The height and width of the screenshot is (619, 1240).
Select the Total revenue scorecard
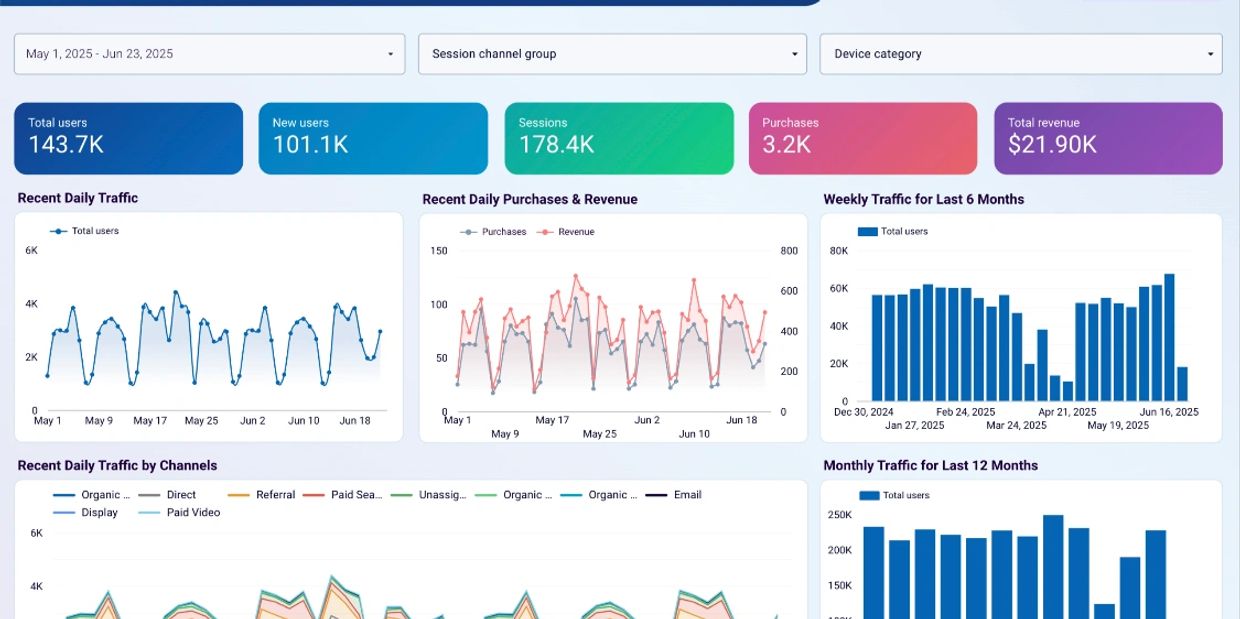(1108, 138)
